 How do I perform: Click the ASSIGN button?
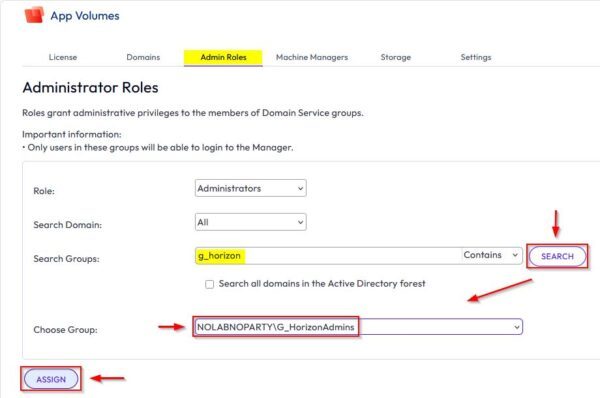51,379
